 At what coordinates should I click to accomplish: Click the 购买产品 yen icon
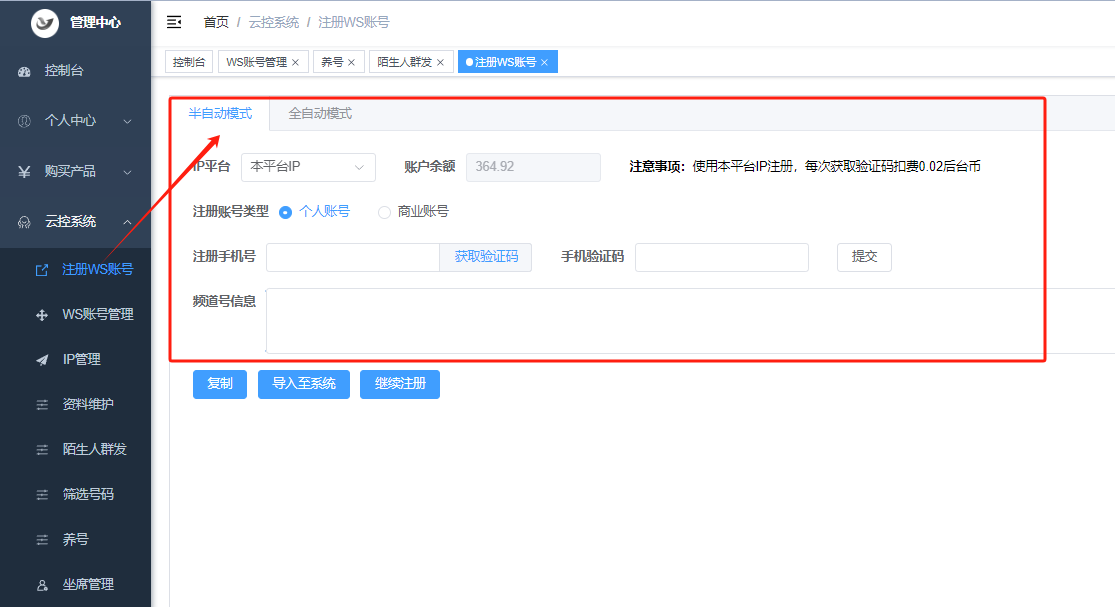25,171
